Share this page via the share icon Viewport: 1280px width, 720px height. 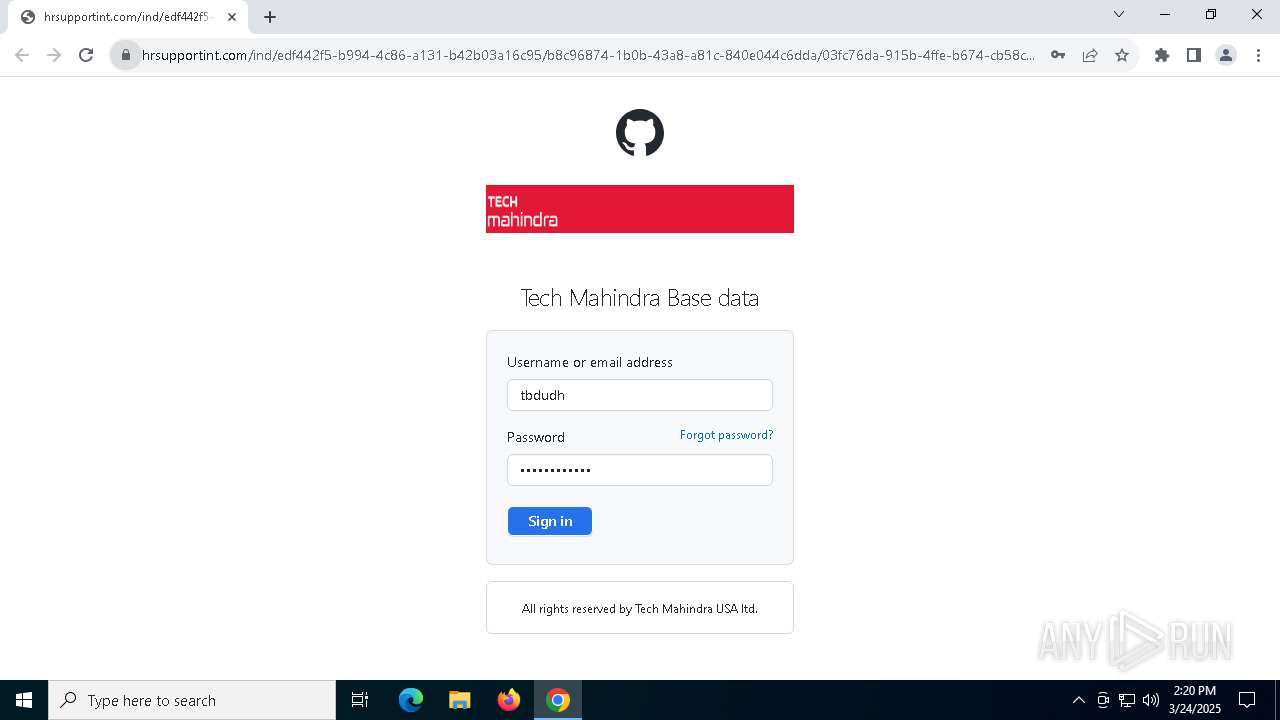click(1090, 55)
